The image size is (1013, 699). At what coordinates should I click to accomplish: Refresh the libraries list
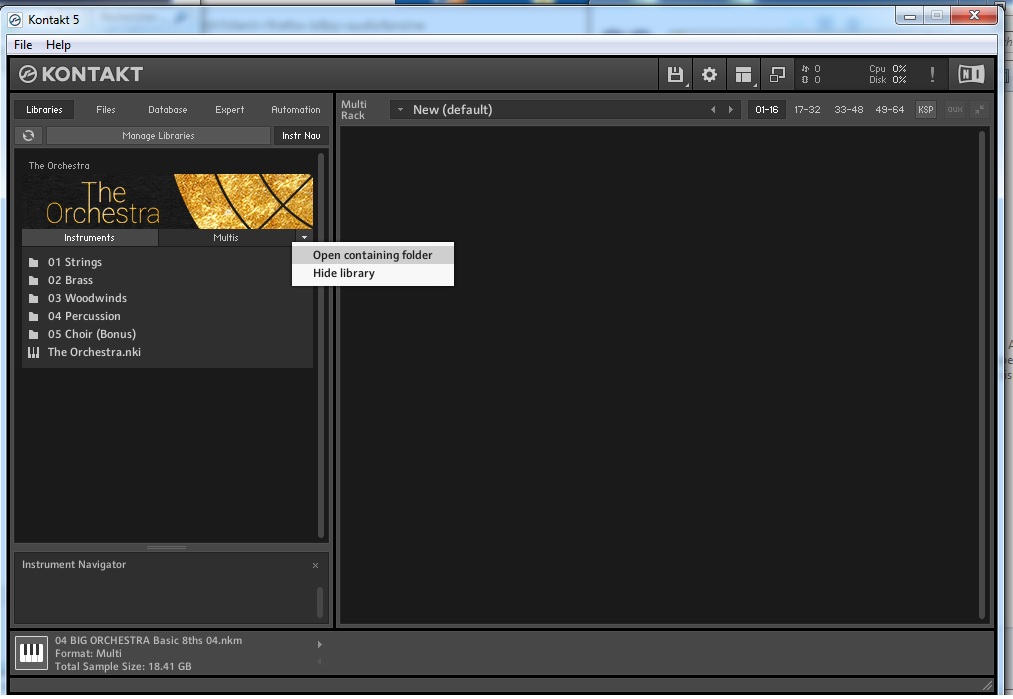click(28, 136)
